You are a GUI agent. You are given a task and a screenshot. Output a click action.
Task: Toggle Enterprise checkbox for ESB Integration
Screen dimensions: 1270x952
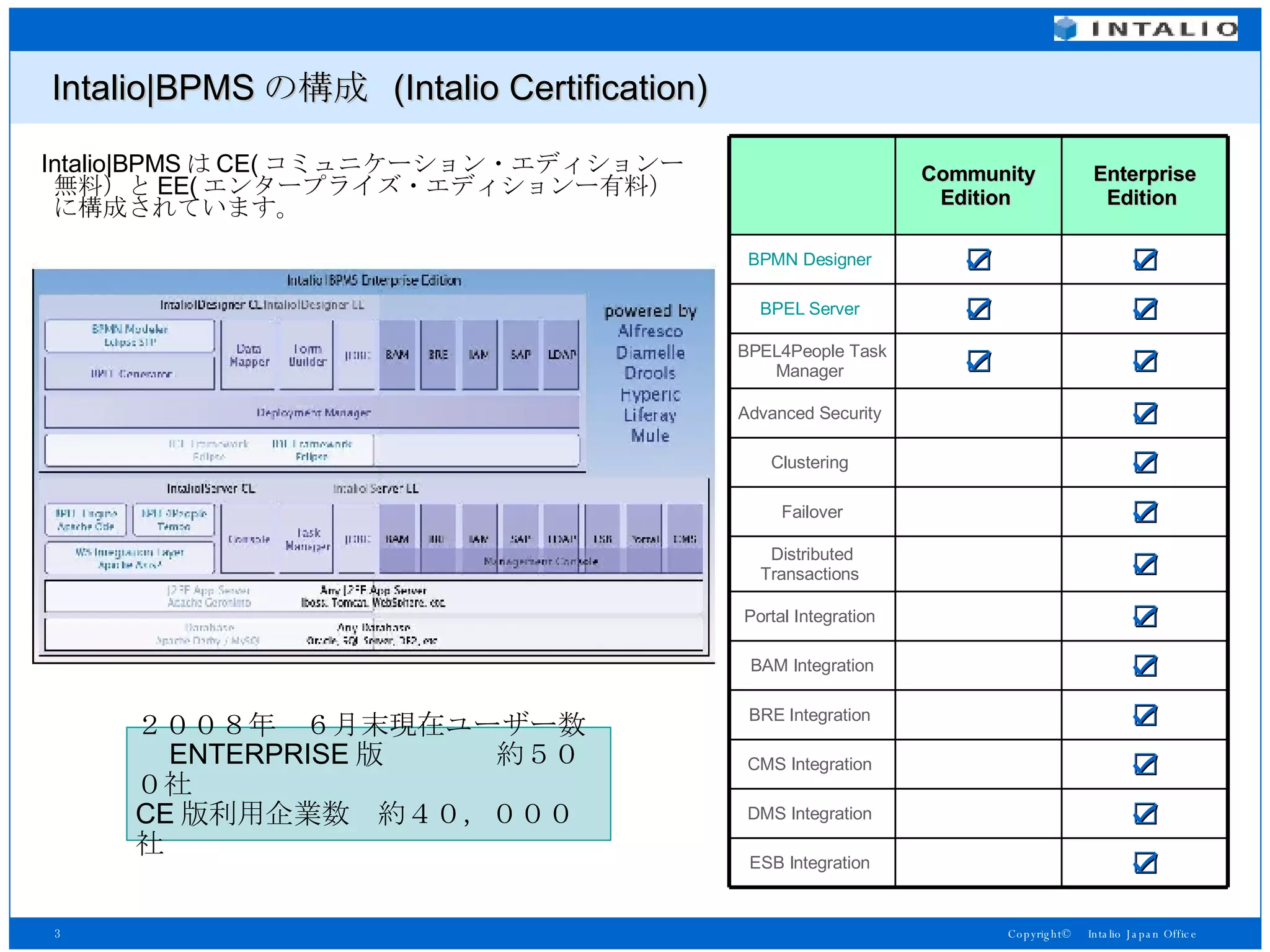[1145, 863]
